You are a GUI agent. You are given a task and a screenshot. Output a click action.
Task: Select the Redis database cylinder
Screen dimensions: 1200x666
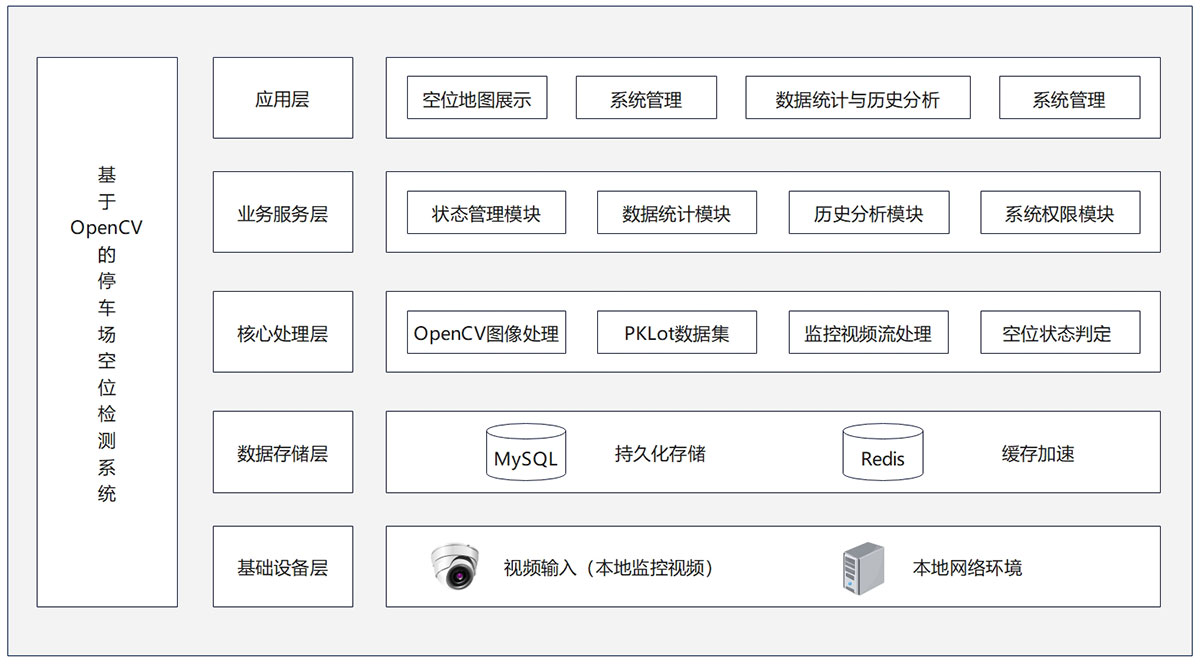pyautogui.click(x=882, y=452)
